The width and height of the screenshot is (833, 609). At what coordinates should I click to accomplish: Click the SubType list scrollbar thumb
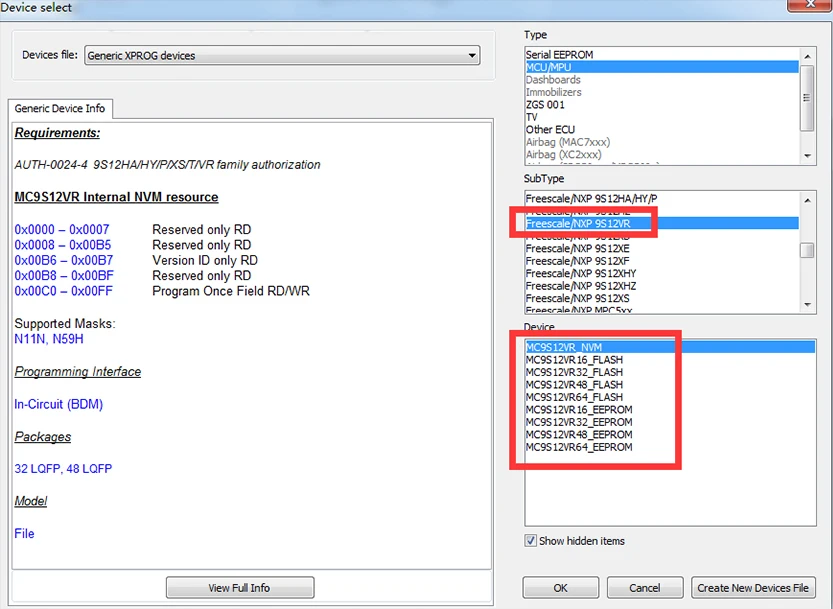[x=808, y=250]
